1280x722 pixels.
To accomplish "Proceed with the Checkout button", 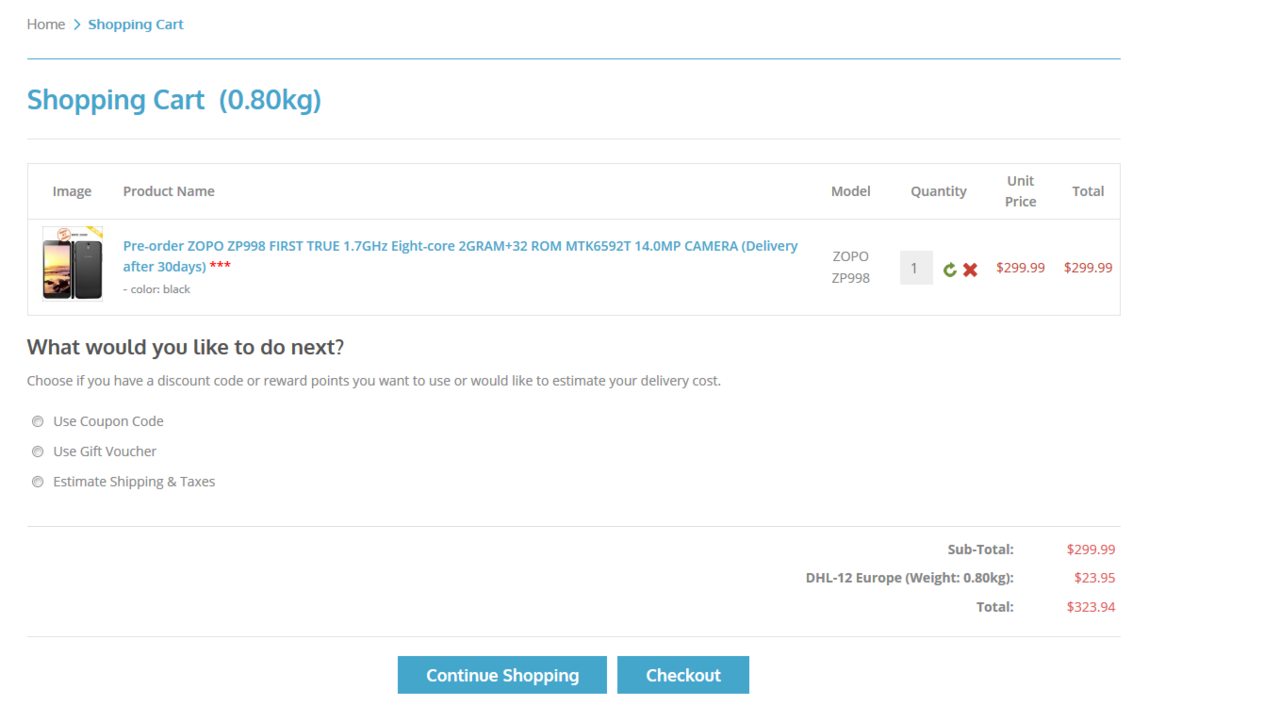I will pyautogui.click(x=683, y=675).
